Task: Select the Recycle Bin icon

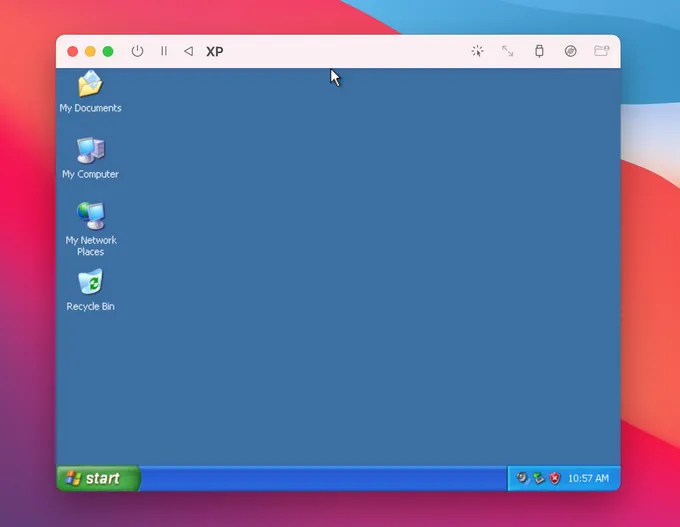Action: (x=91, y=282)
